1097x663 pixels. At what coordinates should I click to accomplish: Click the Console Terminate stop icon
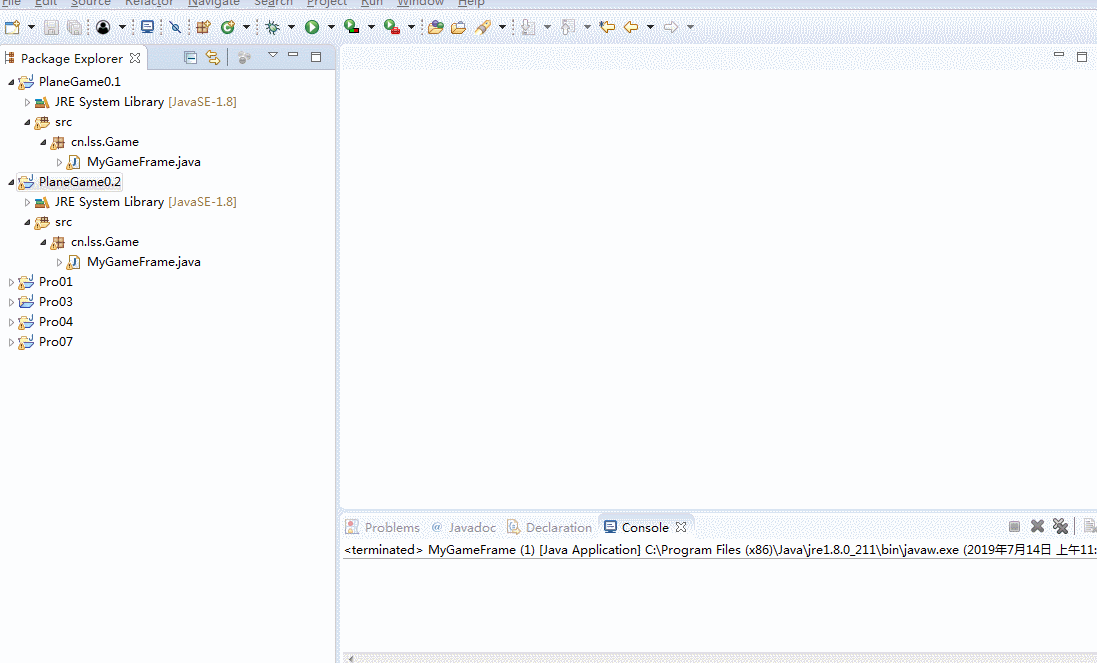[x=1014, y=526]
